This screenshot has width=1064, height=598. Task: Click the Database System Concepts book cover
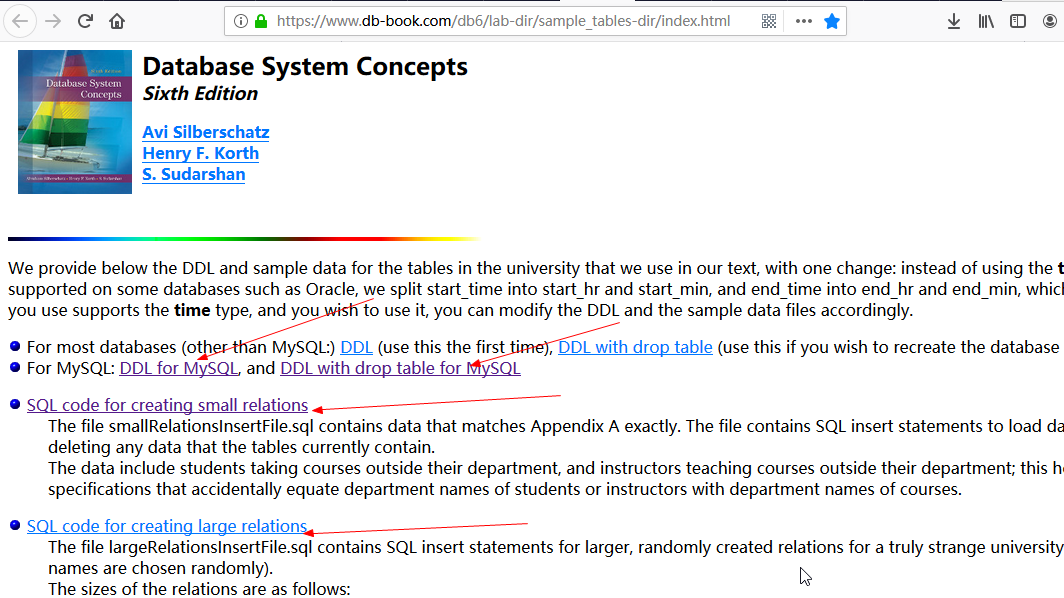75,122
